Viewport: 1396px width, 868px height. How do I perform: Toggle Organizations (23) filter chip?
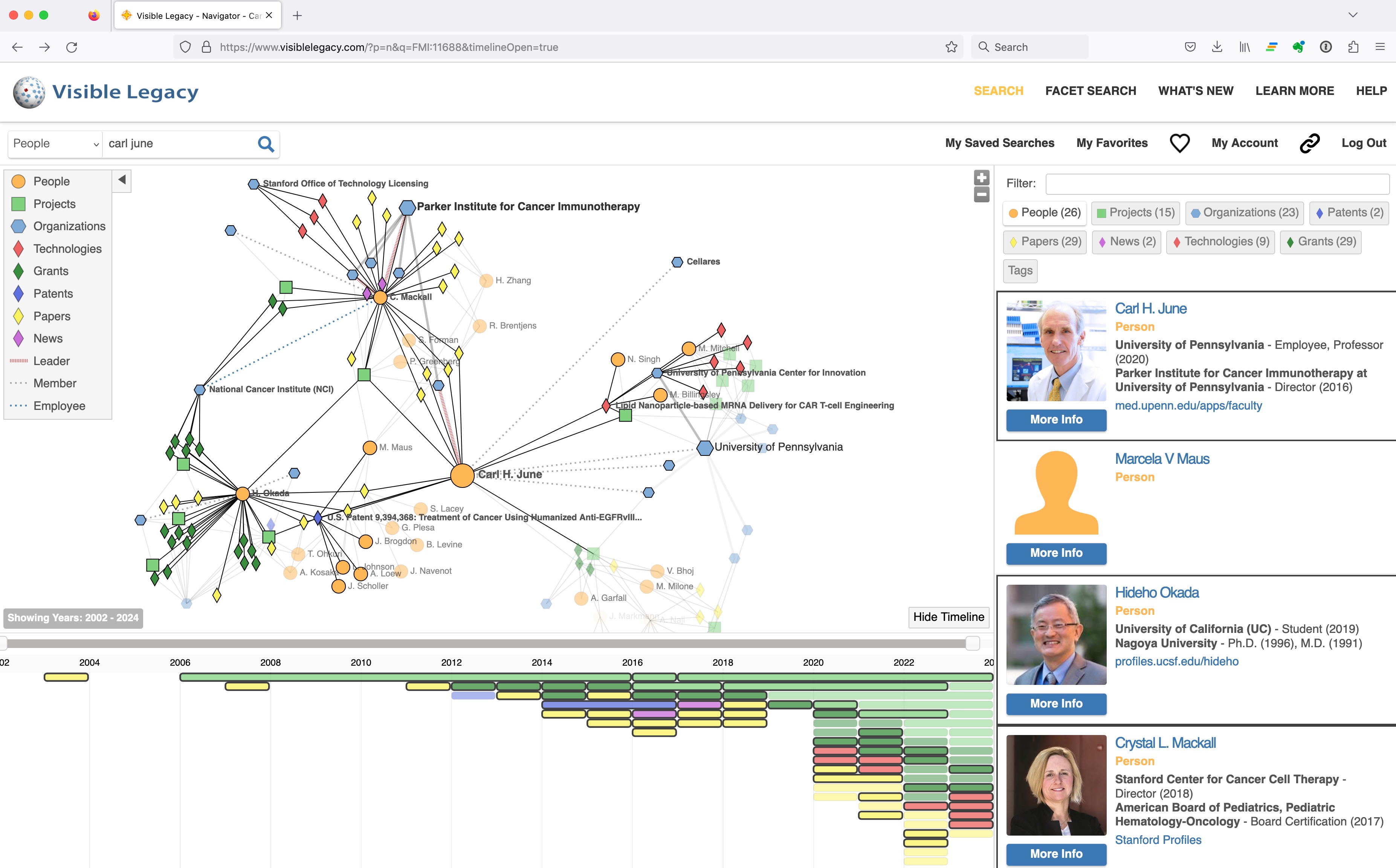(1244, 213)
